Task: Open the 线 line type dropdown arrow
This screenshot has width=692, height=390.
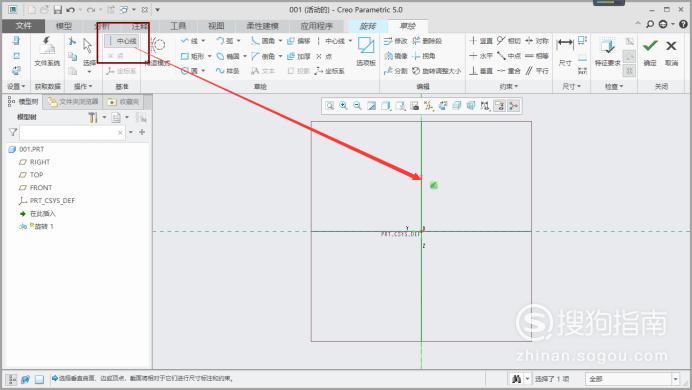Action: 203,41
